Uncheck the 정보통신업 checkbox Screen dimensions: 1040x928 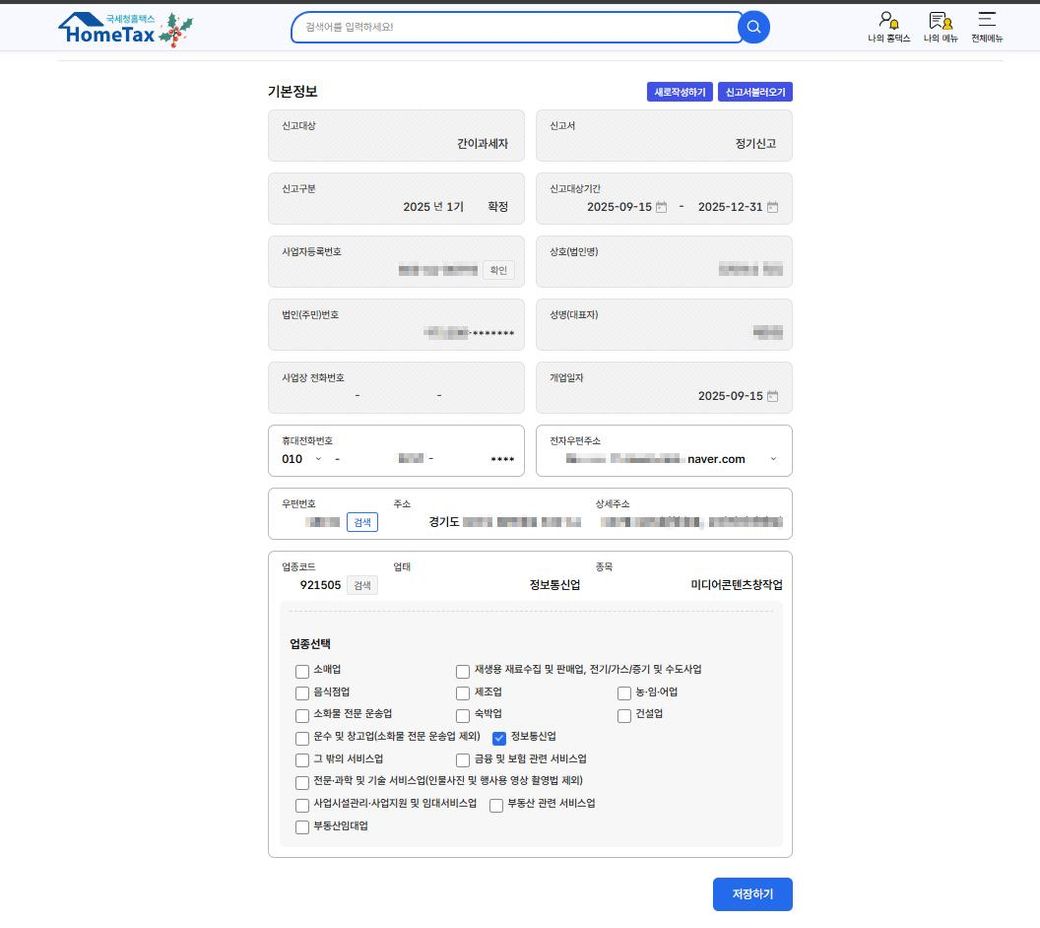(499, 739)
